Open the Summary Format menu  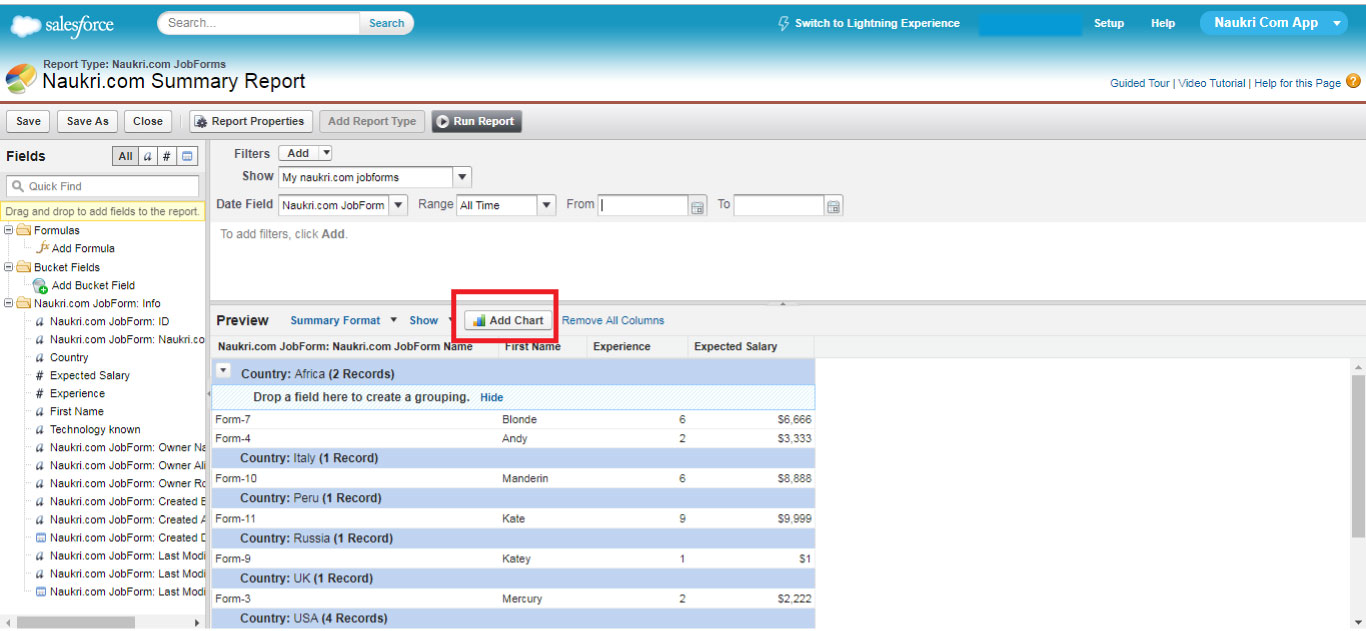(343, 320)
